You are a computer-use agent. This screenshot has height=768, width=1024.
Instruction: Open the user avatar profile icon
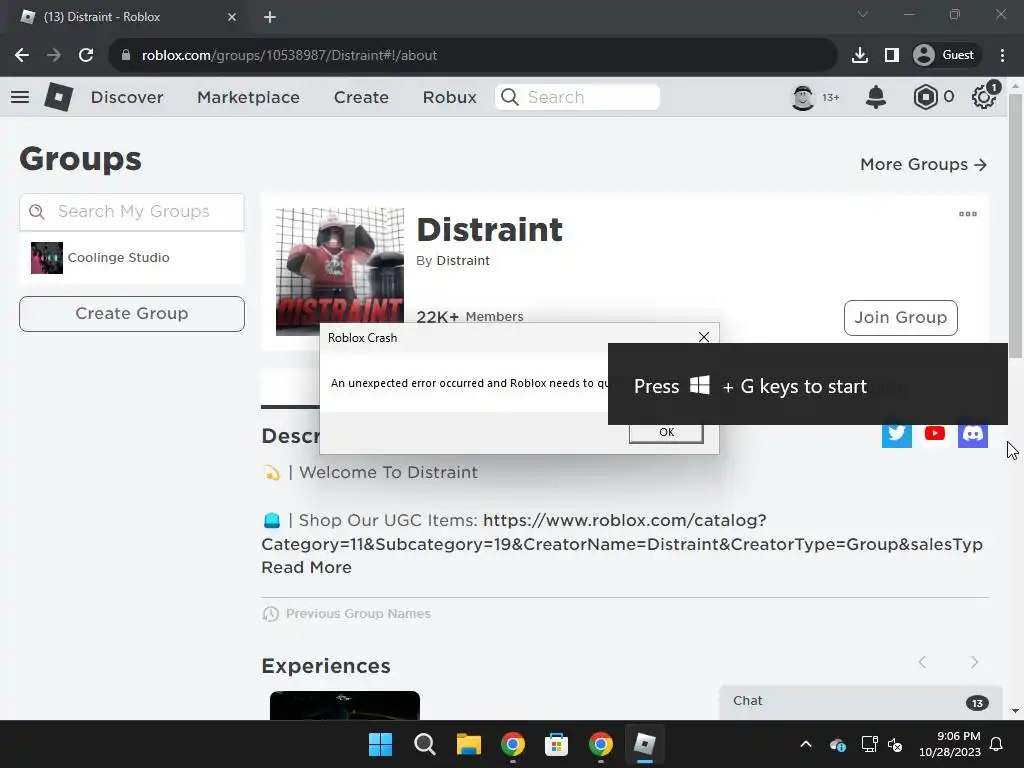[x=803, y=97]
